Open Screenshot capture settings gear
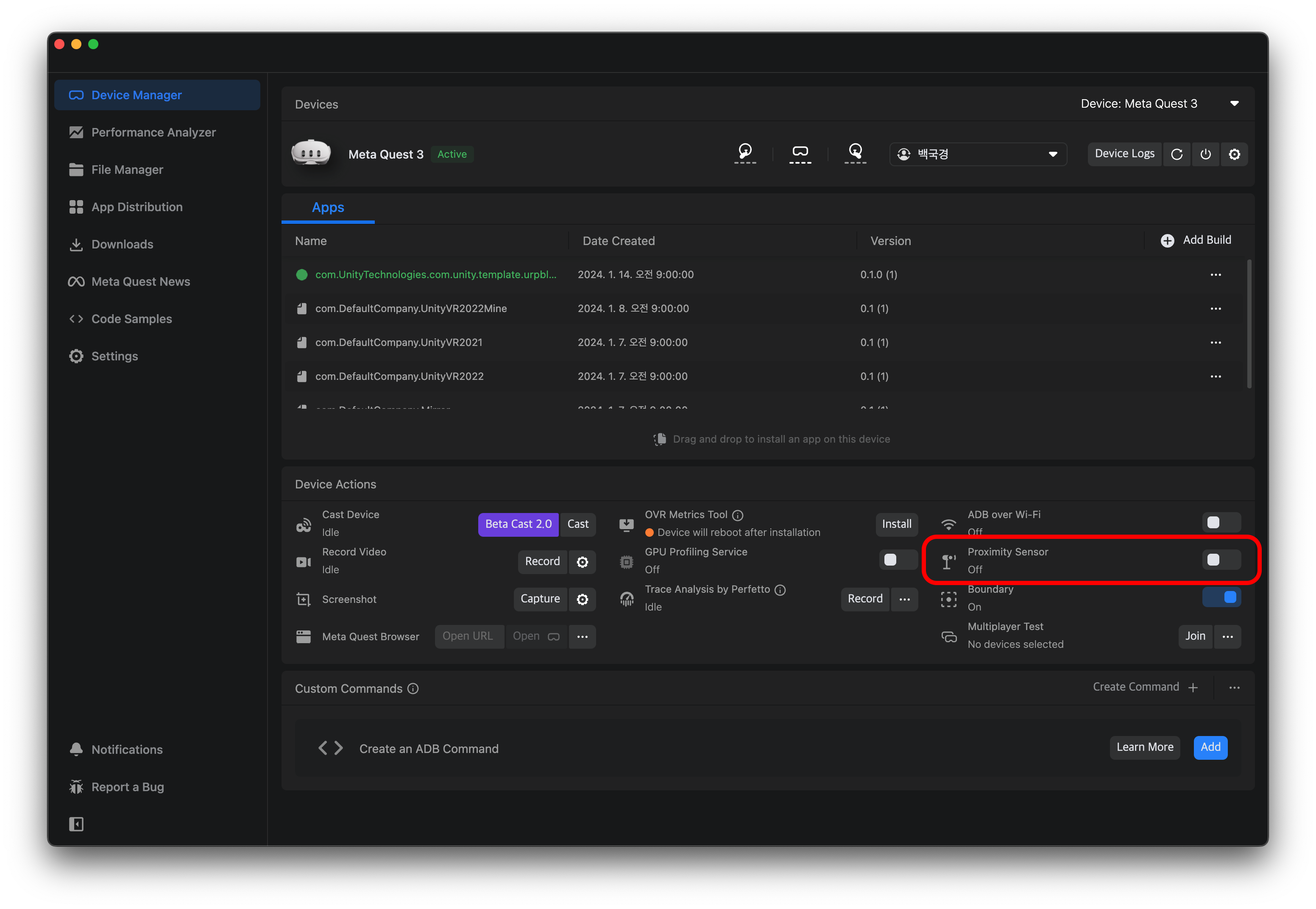The height and width of the screenshot is (909, 1316). point(582,599)
